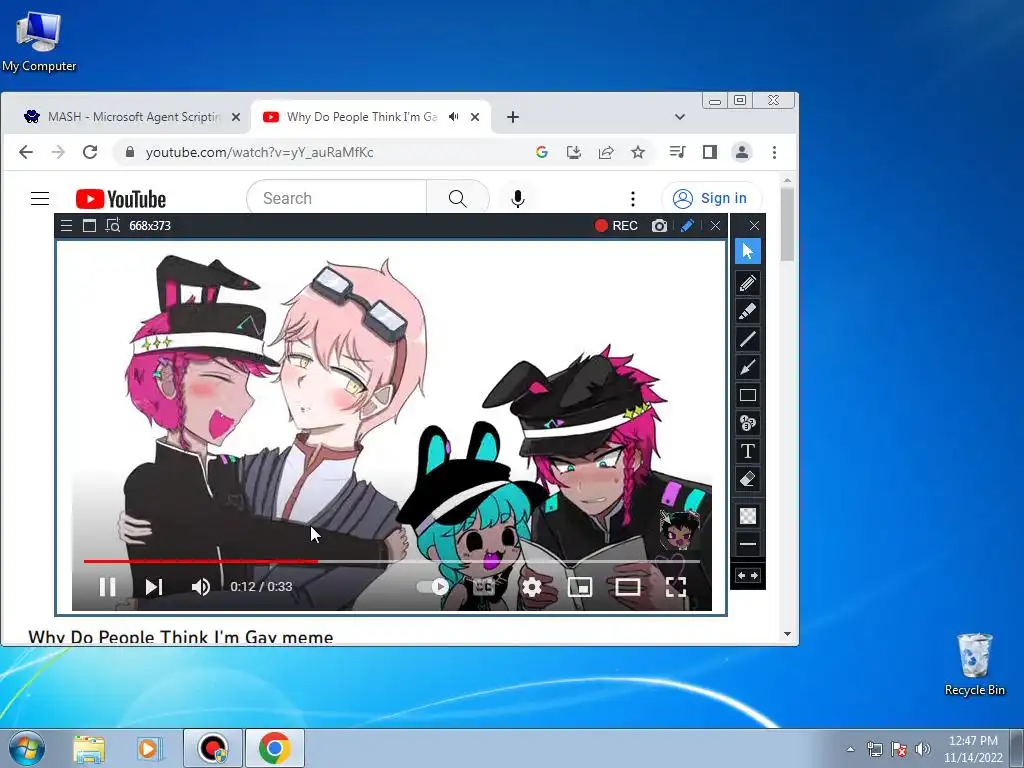This screenshot has height=768, width=1024.
Task: Mute the tab via its speaker icon
Action: coord(454,117)
